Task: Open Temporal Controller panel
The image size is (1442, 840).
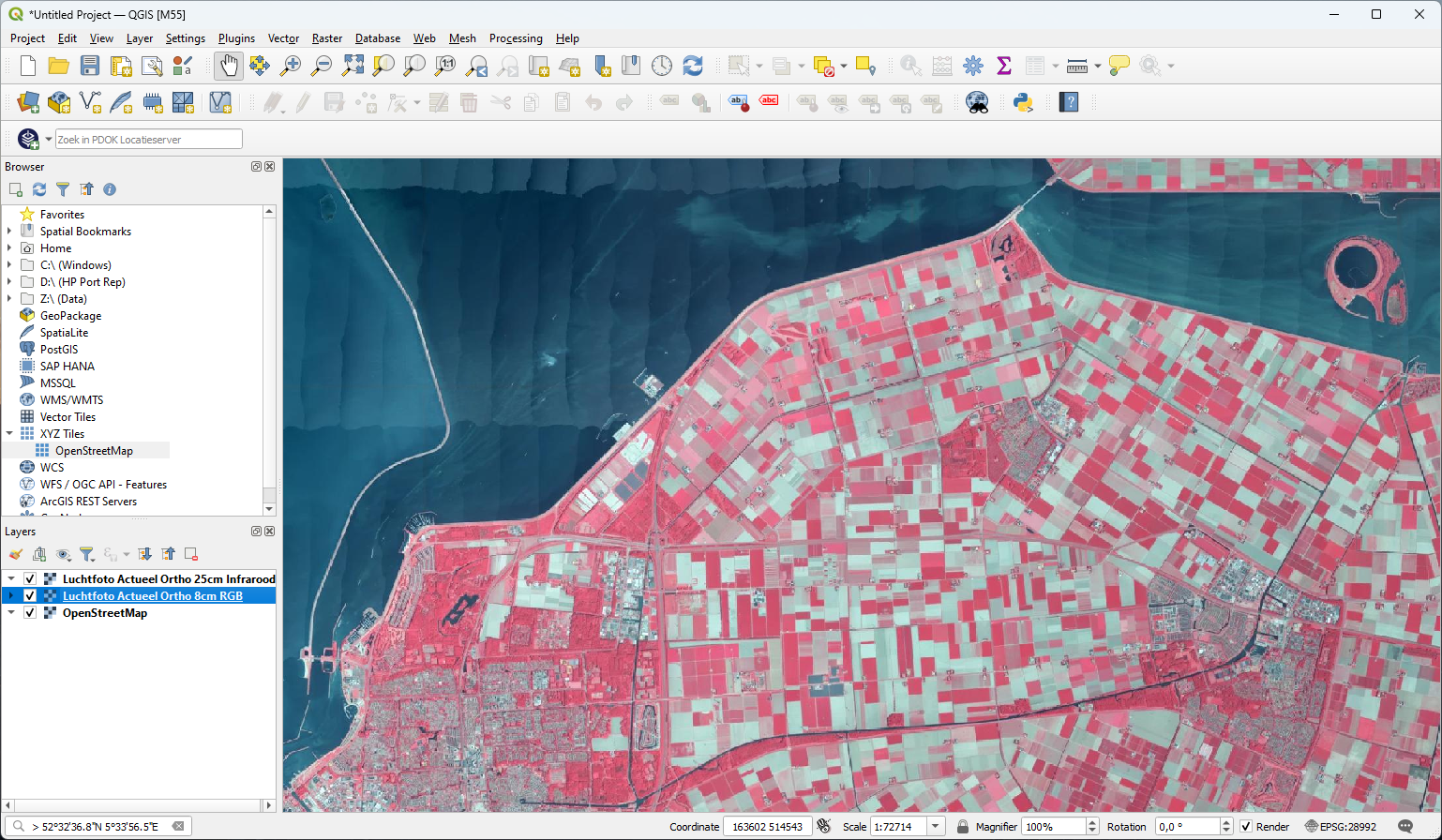Action: (662, 66)
